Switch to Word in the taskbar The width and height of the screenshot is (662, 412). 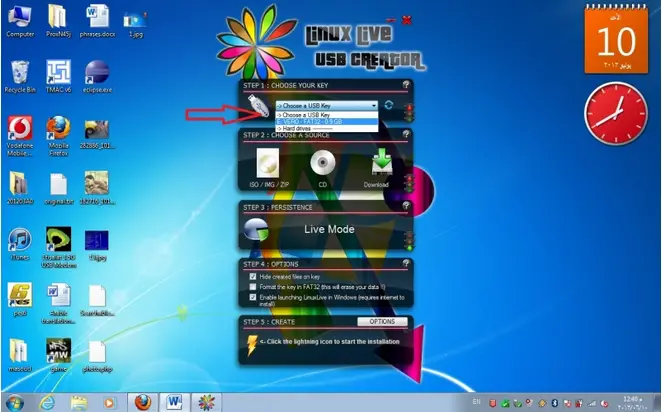pos(174,403)
